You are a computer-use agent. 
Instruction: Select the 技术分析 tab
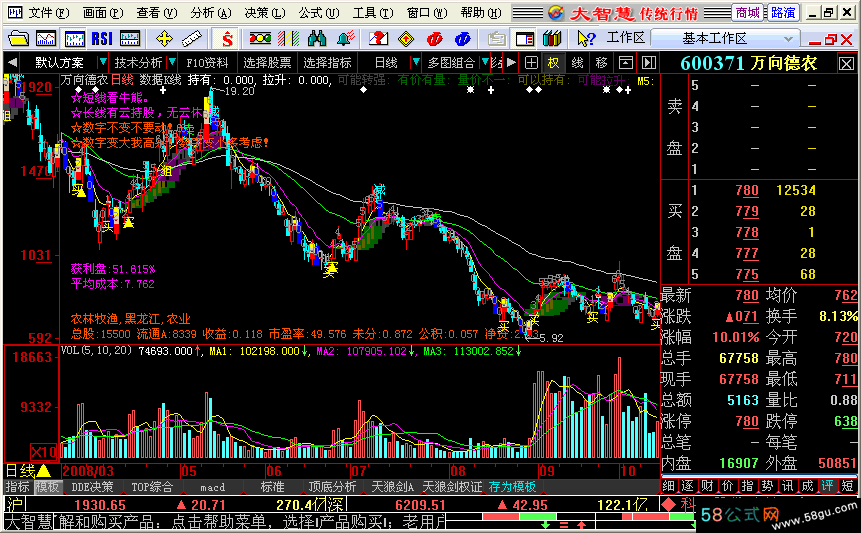coord(138,63)
